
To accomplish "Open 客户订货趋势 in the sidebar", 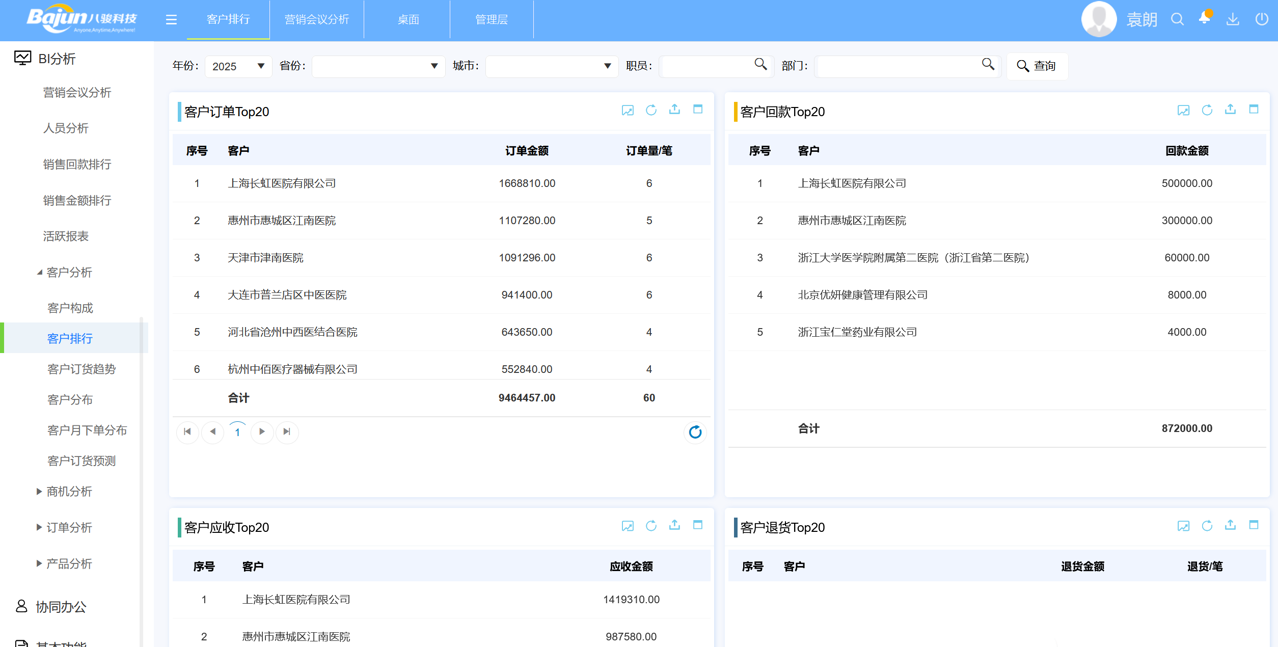I will (x=81, y=369).
